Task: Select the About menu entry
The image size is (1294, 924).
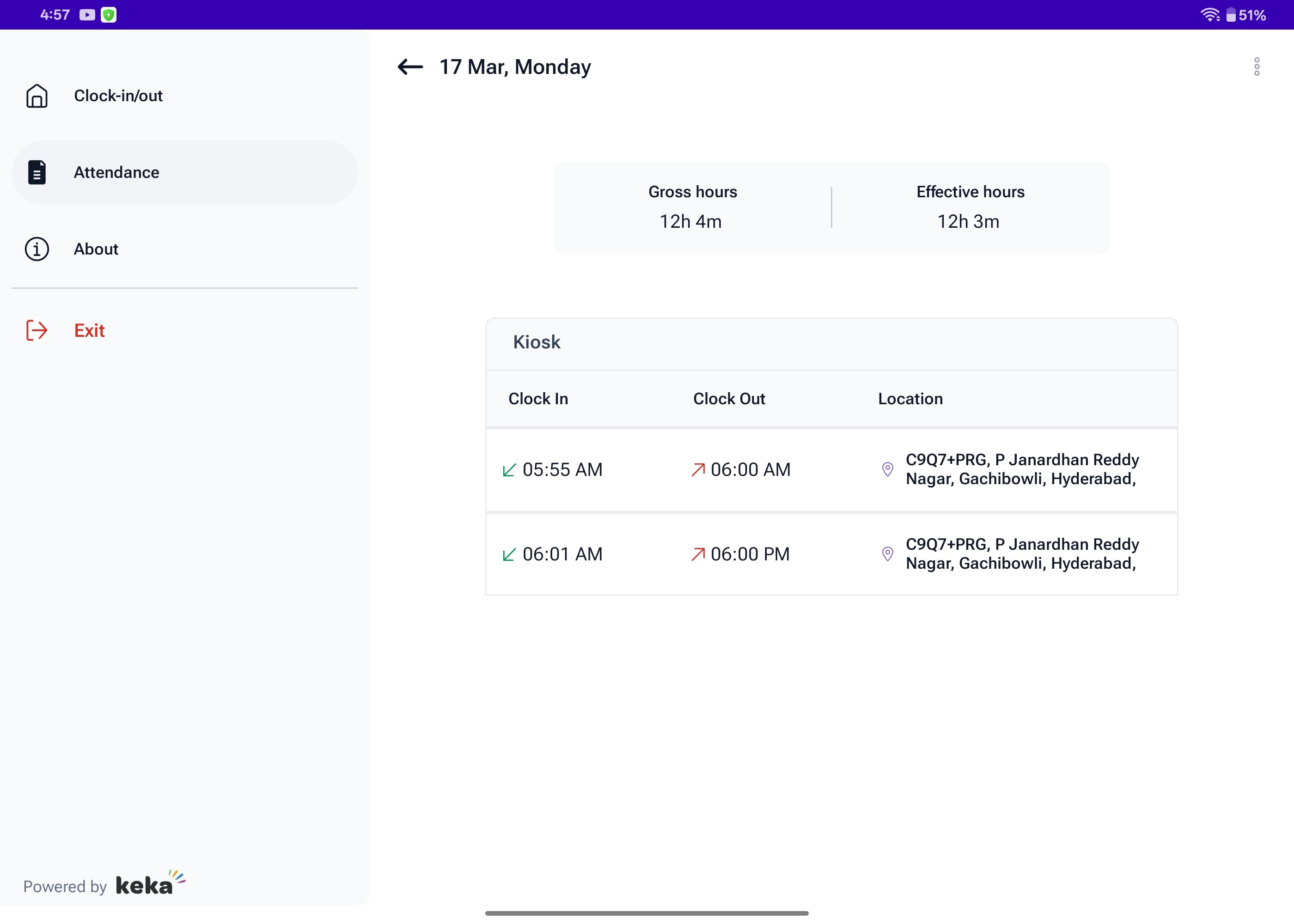Action: point(96,249)
